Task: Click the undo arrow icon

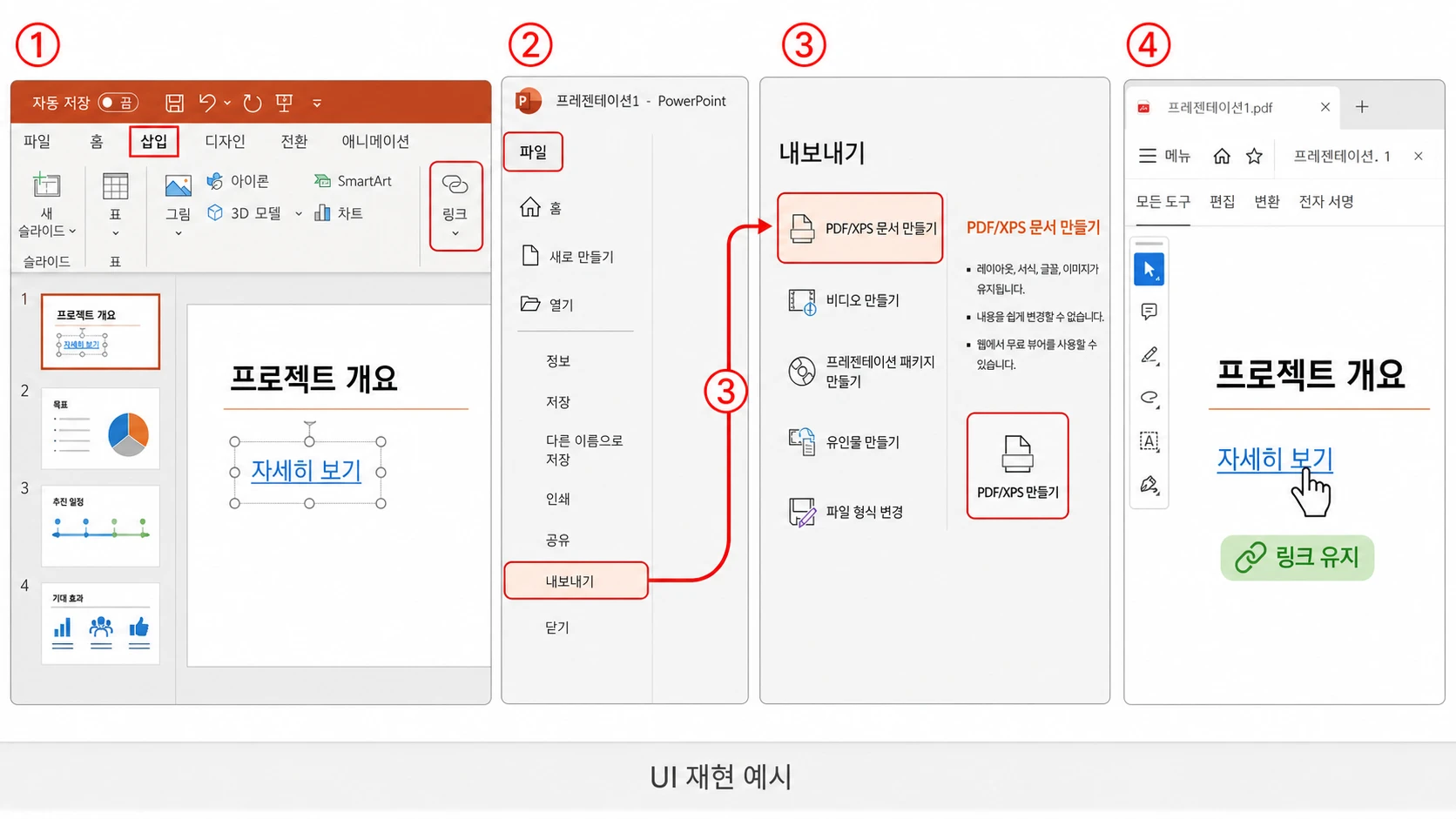Action: [207, 103]
